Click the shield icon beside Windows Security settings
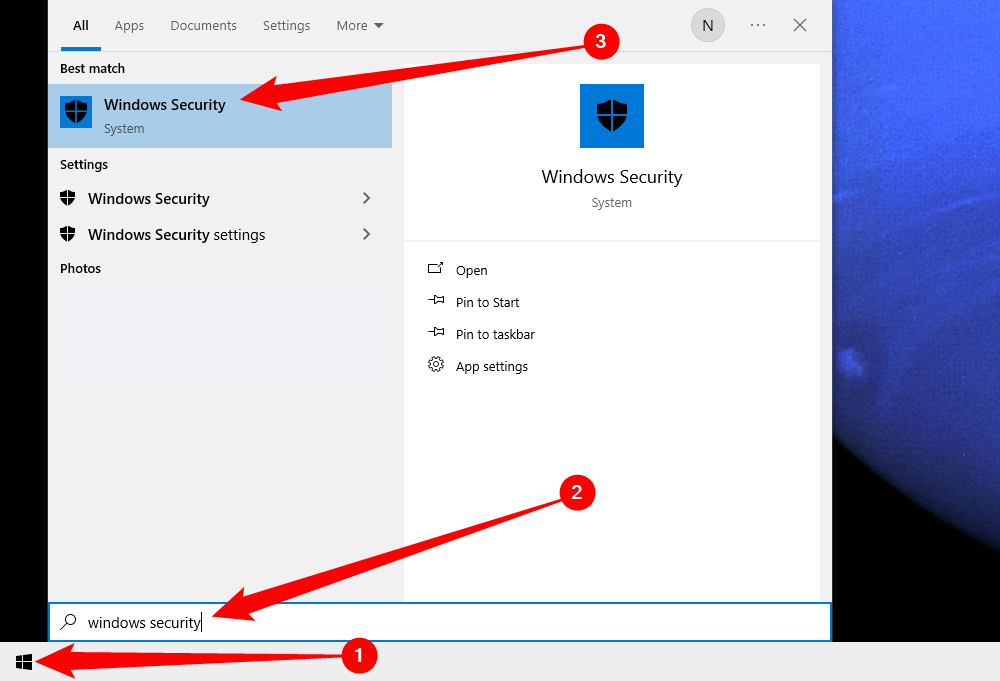This screenshot has width=1000, height=681. tap(68, 234)
